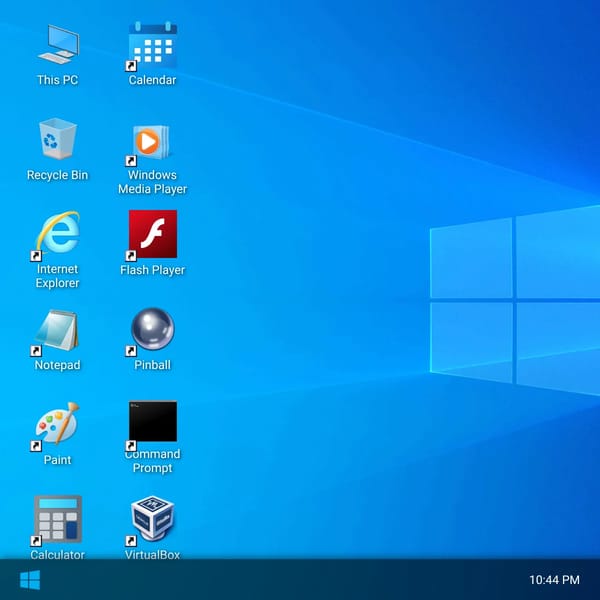
Task: Click the 'Calendar' label text
Action: click(x=152, y=80)
